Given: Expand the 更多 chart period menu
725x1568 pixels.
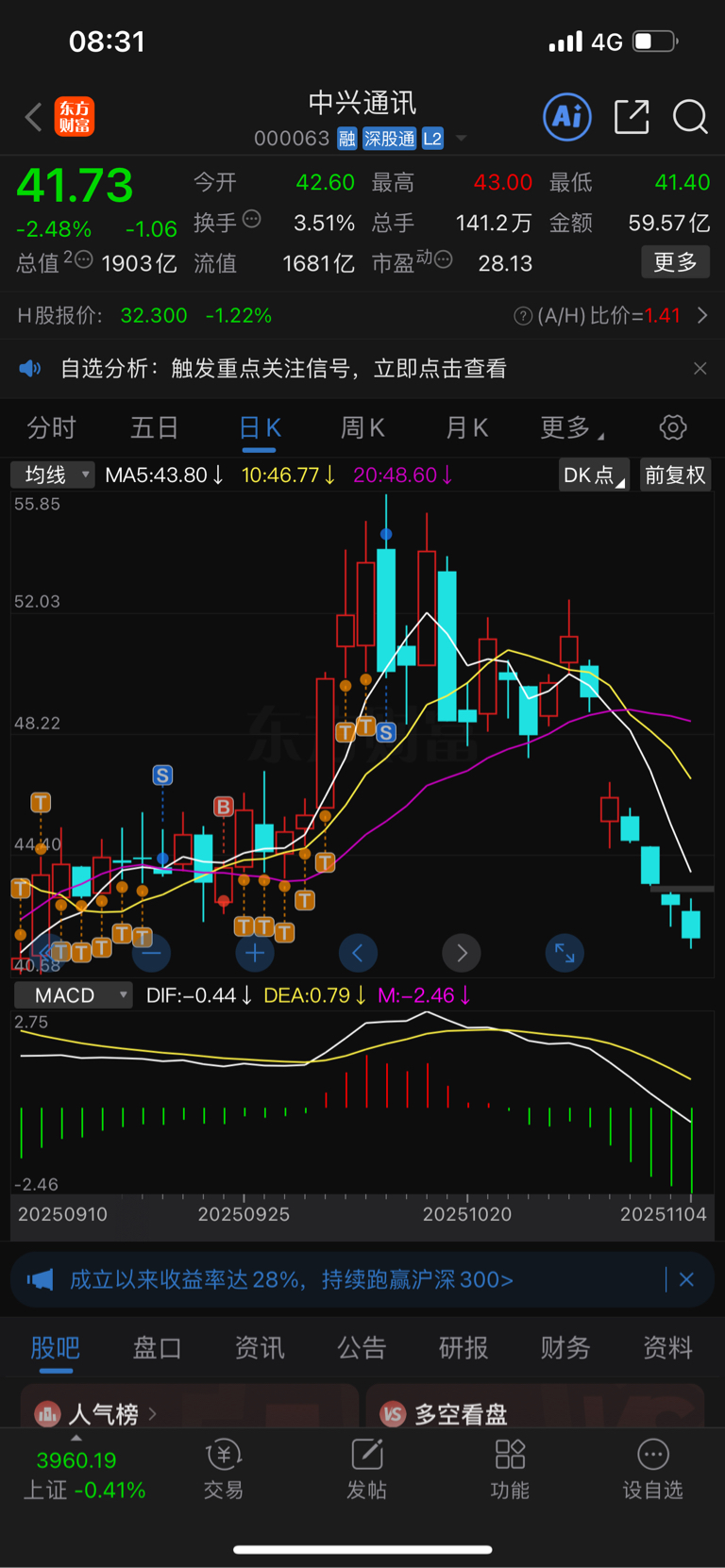Looking at the screenshot, I should tap(572, 428).
